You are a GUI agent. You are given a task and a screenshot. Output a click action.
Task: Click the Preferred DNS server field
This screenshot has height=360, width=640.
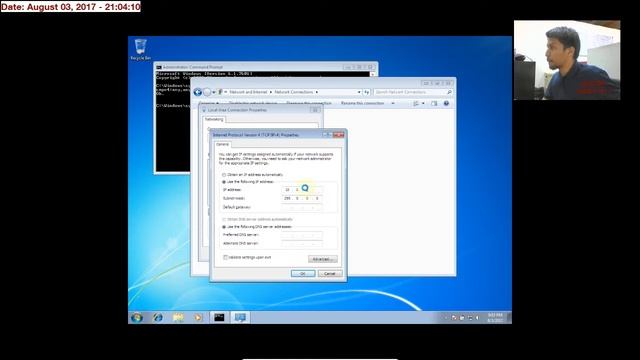[302, 235]
